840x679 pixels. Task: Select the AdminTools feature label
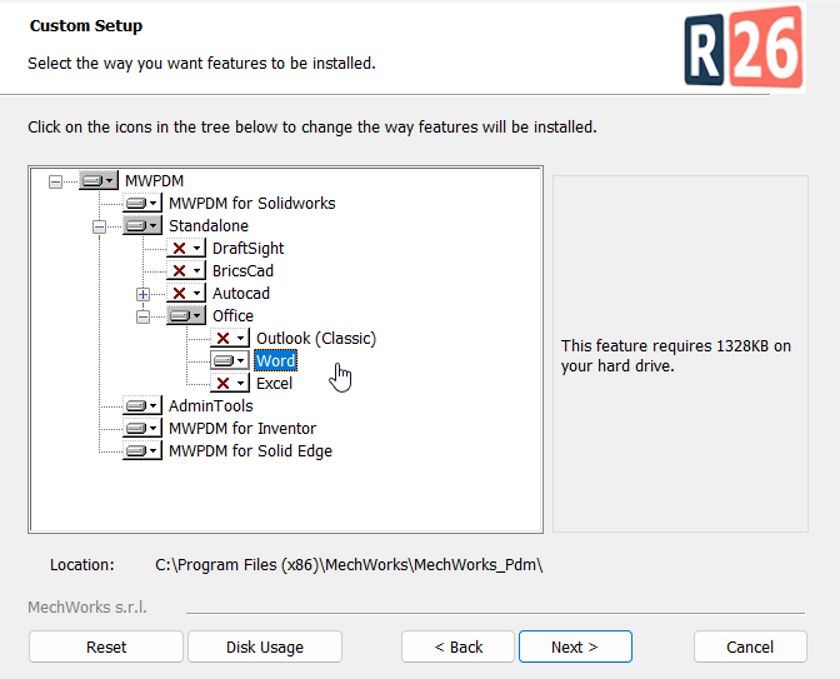[x=211, y=406]
